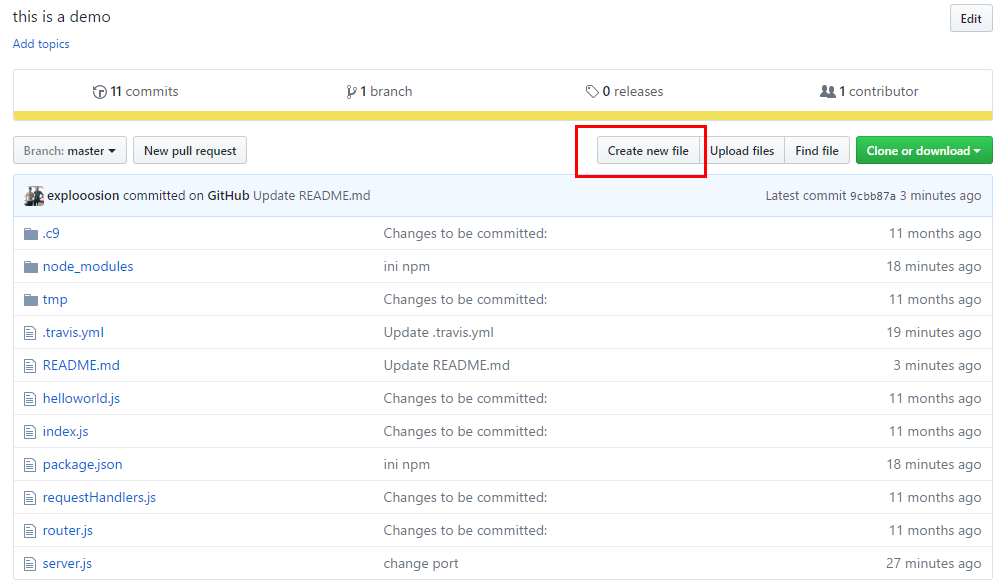1000x583 pixels.
Task: Expand the Clone or download menu
Action: click(923, 151)
